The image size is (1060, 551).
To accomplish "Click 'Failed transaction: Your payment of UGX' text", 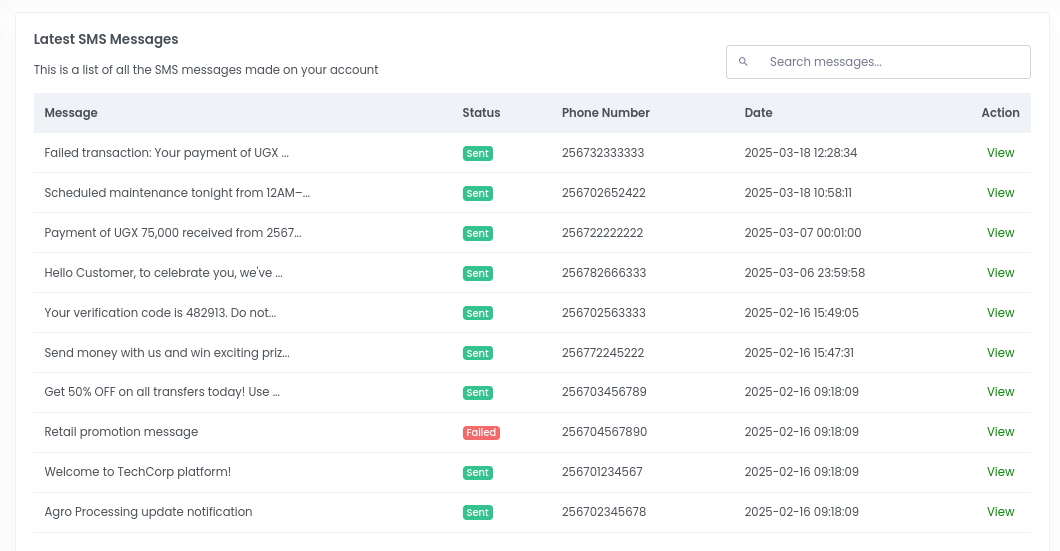I will click(162, 153).
